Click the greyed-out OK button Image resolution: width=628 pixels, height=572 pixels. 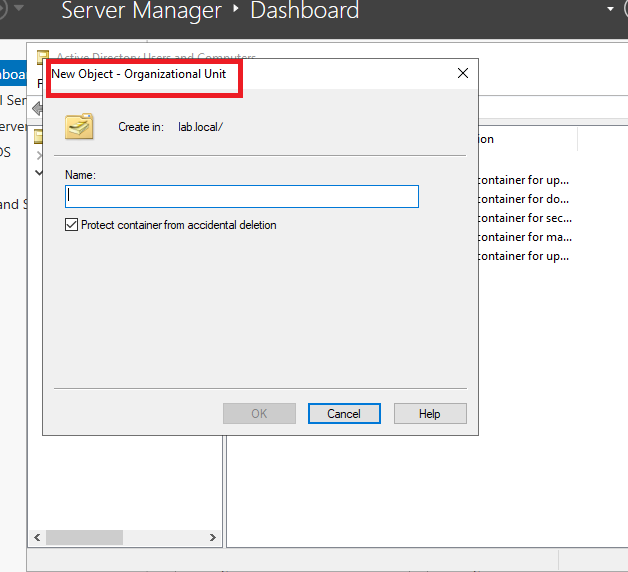(259, 414)
